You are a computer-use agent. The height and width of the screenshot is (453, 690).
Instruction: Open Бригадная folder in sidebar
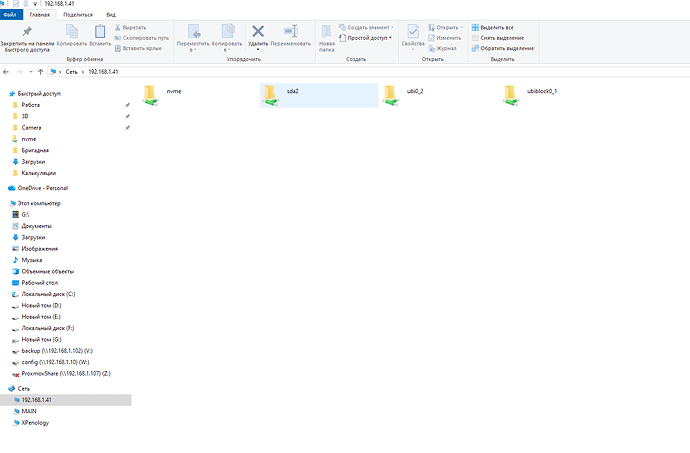35,151
